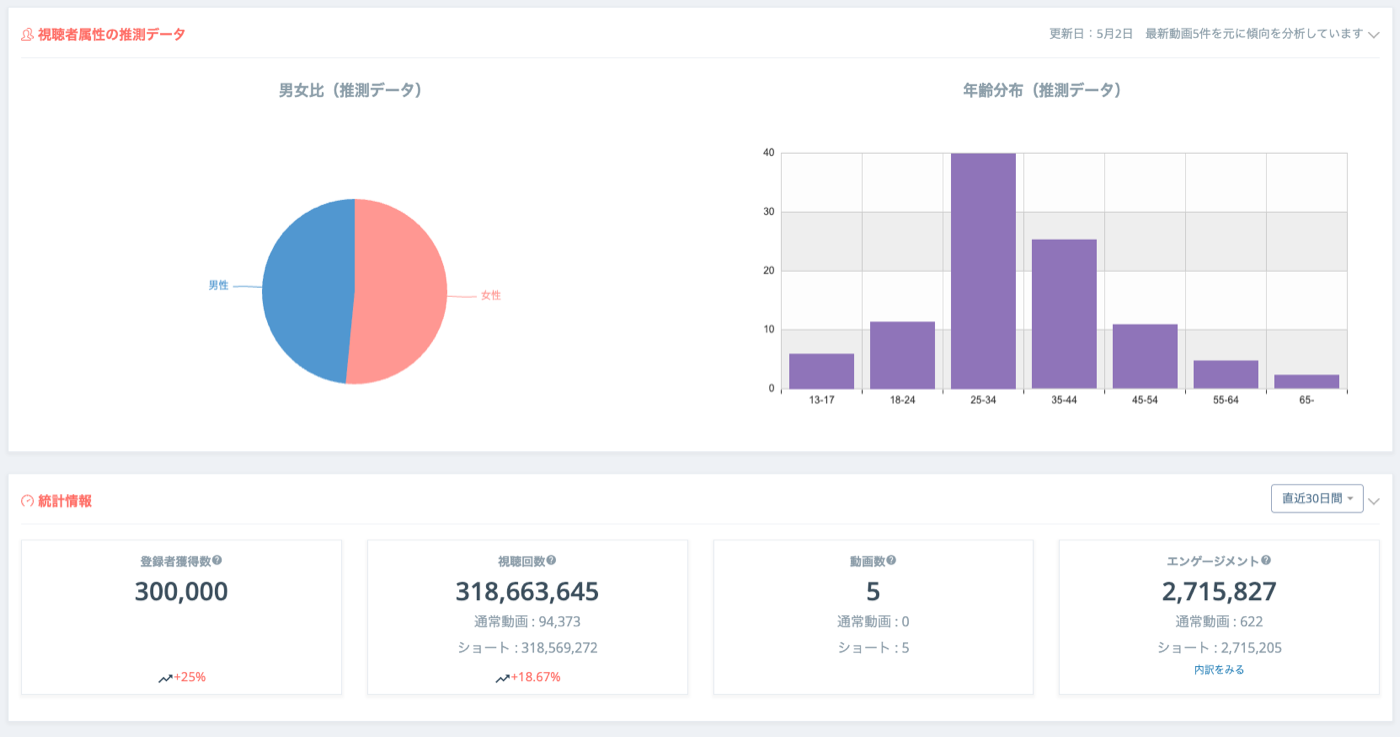
Task: Click the 35-44 age bar
Action: click(x=1064, y=314)
